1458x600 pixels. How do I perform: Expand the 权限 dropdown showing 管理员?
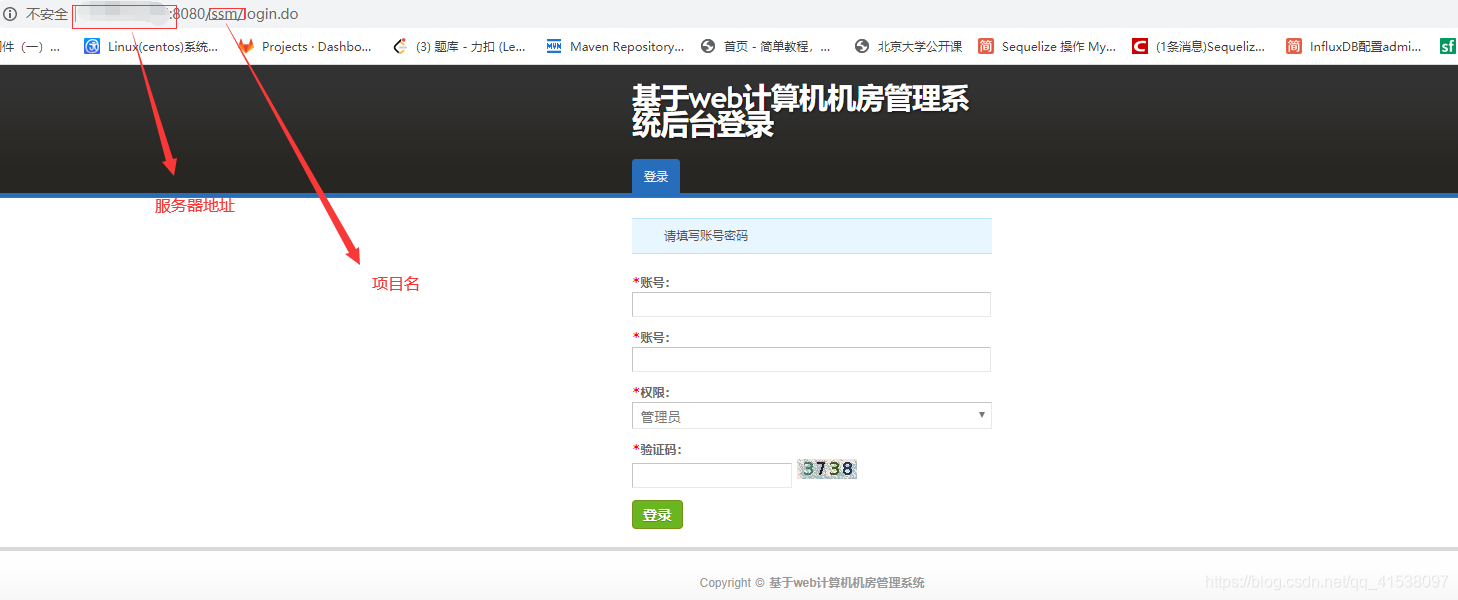point(811,415)
